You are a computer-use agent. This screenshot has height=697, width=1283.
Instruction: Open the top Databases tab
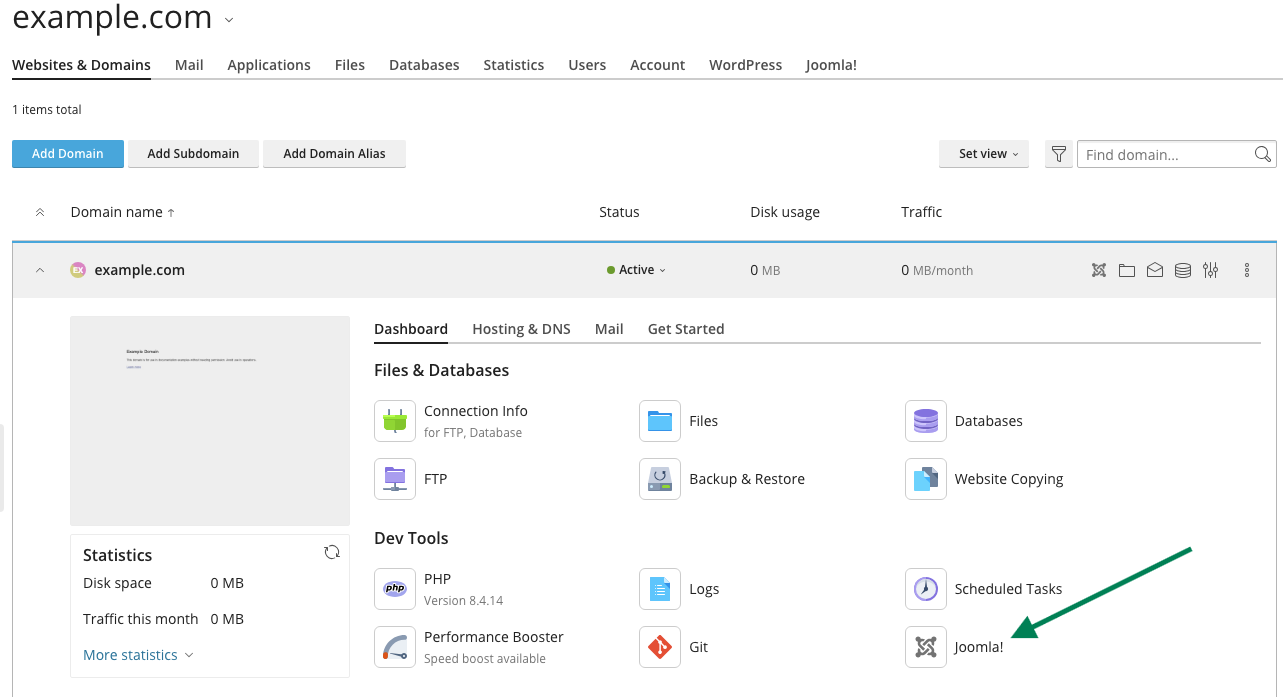424,65
